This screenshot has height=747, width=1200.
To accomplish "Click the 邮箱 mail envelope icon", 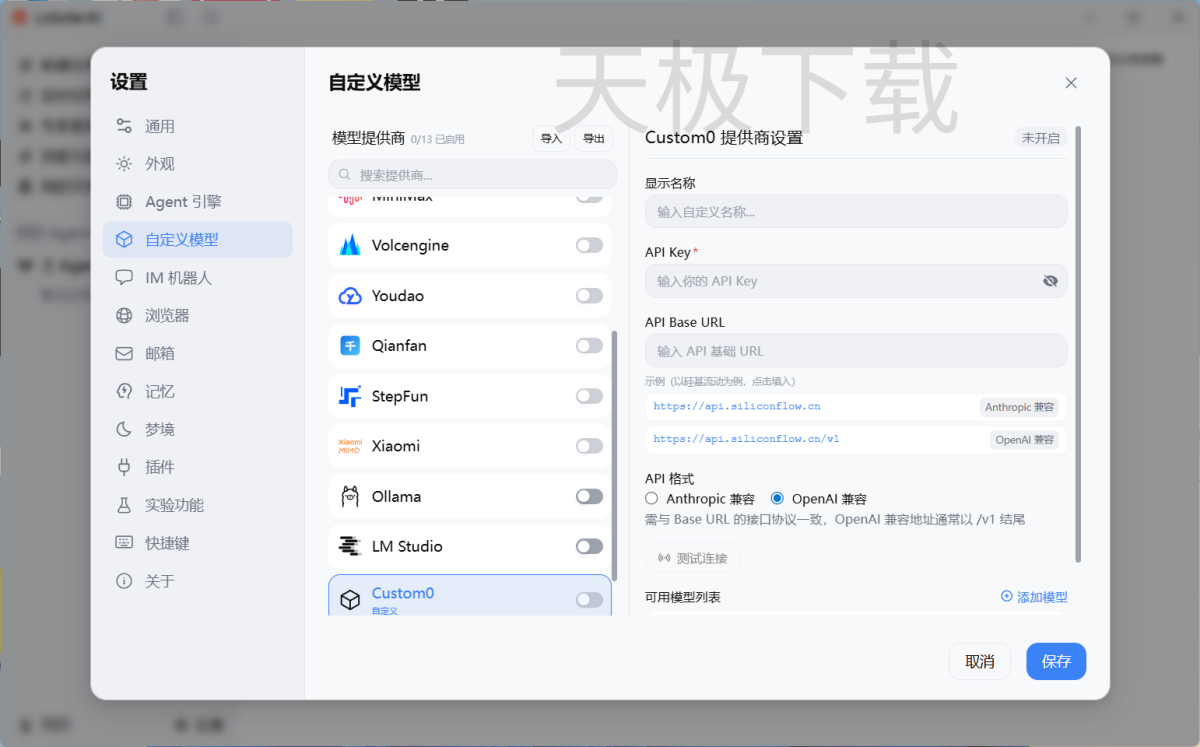I will (x=124, y=354).
